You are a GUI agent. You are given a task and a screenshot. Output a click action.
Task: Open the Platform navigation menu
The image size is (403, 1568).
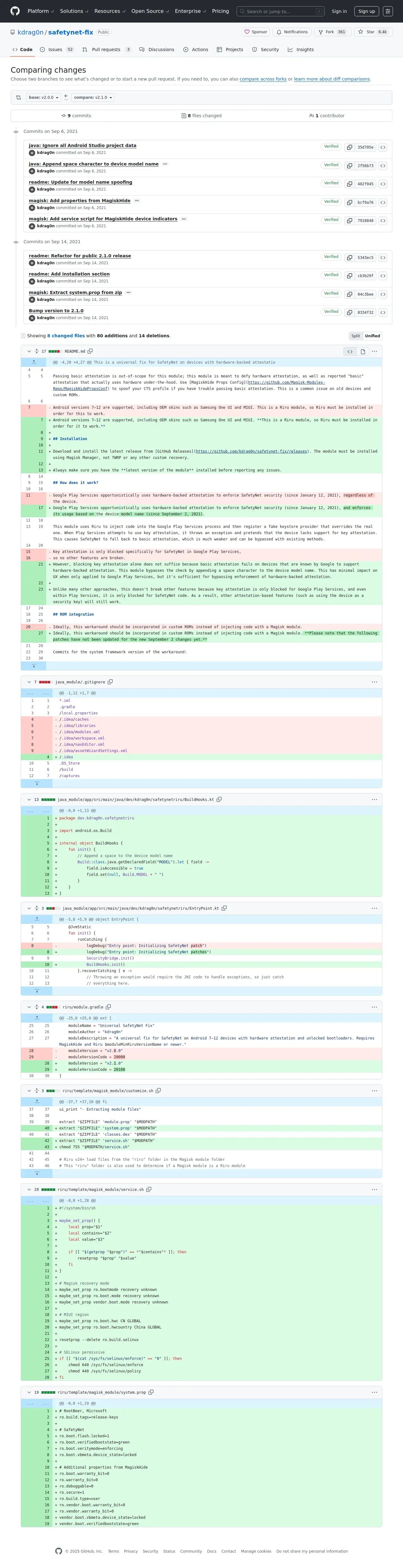41,11
